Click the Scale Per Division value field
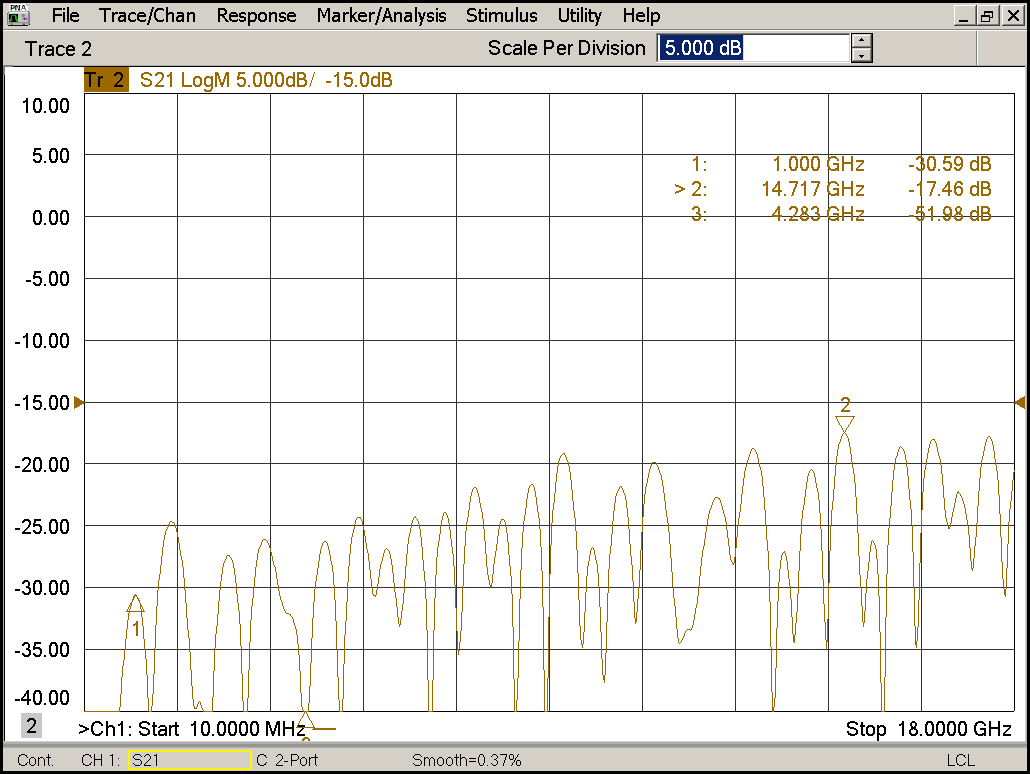 point(753,48)
